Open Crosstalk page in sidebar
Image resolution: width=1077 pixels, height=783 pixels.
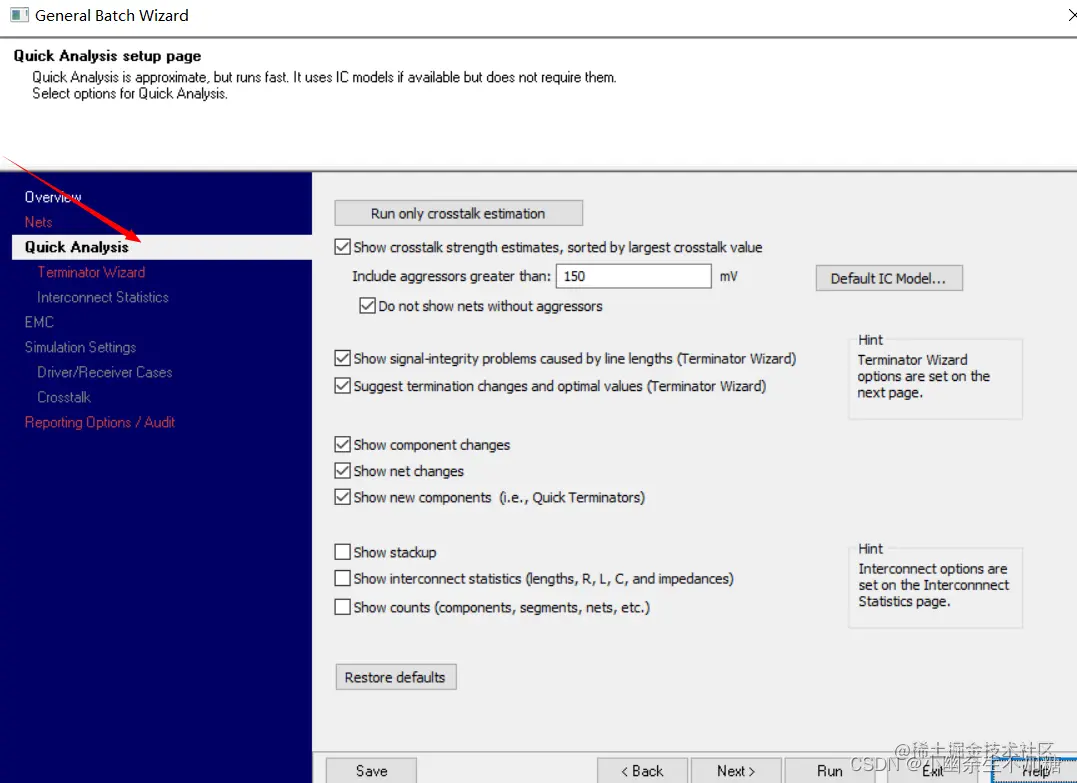64,397
